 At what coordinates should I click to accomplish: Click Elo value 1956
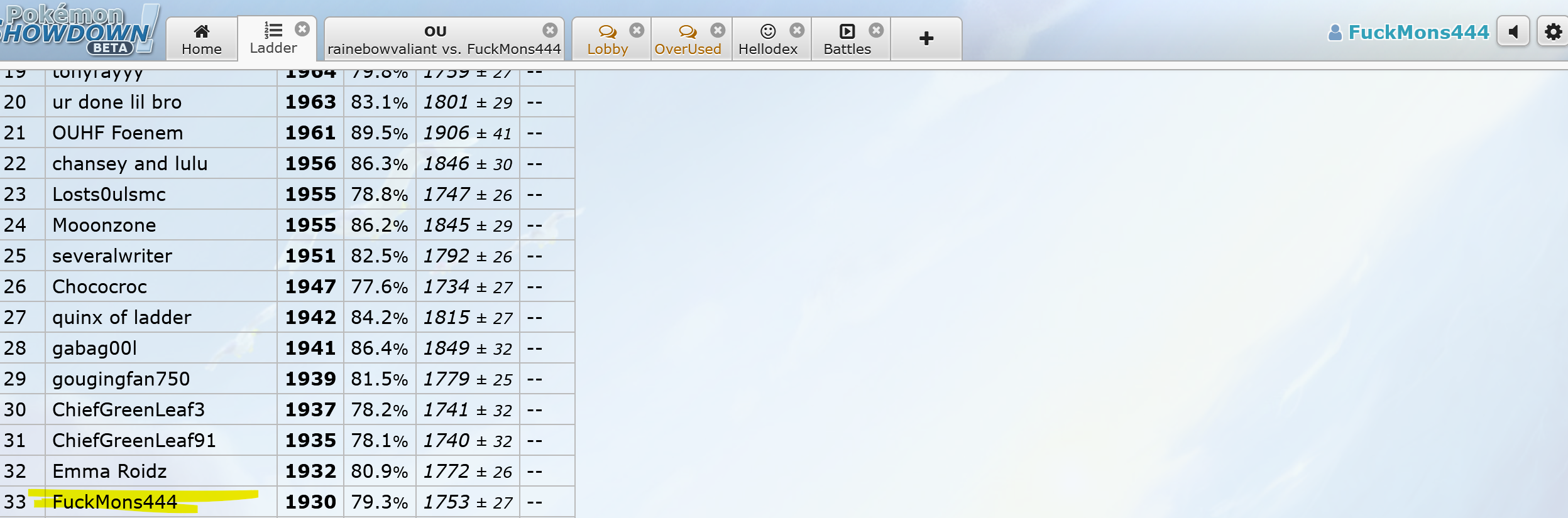click(x=310, y=163)
